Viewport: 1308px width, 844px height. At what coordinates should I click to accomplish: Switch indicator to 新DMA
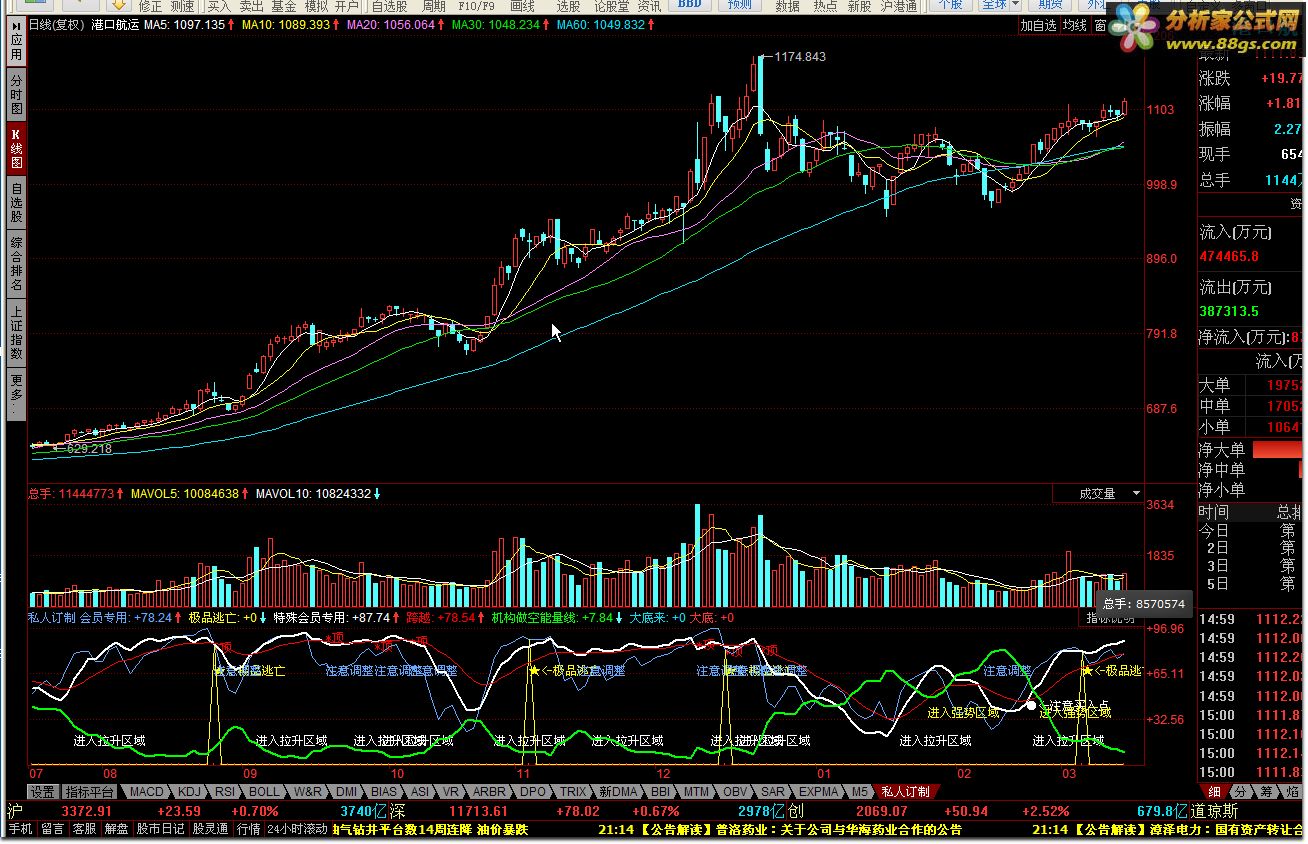click(618, 791)
